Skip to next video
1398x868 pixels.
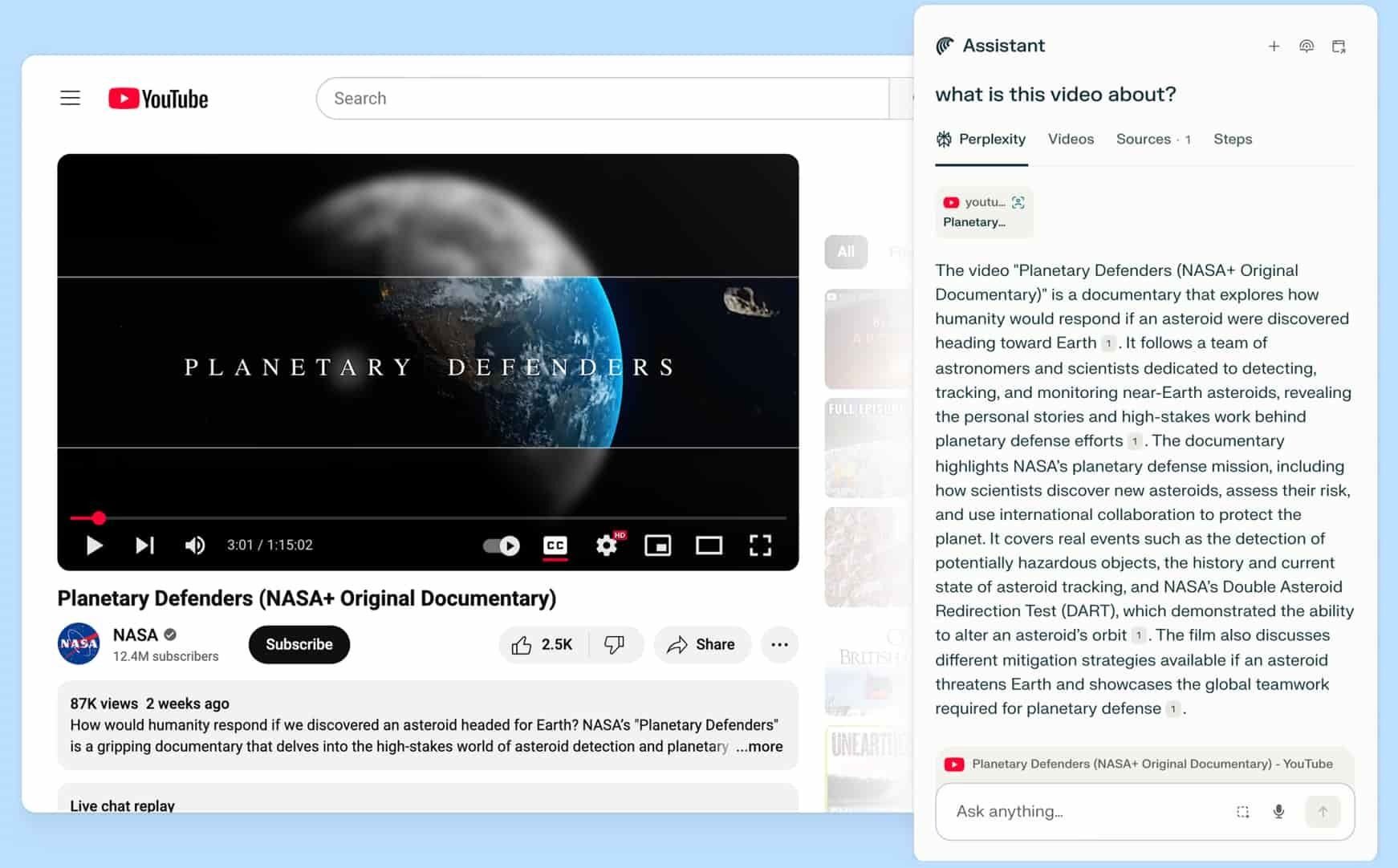coord(144,546)
